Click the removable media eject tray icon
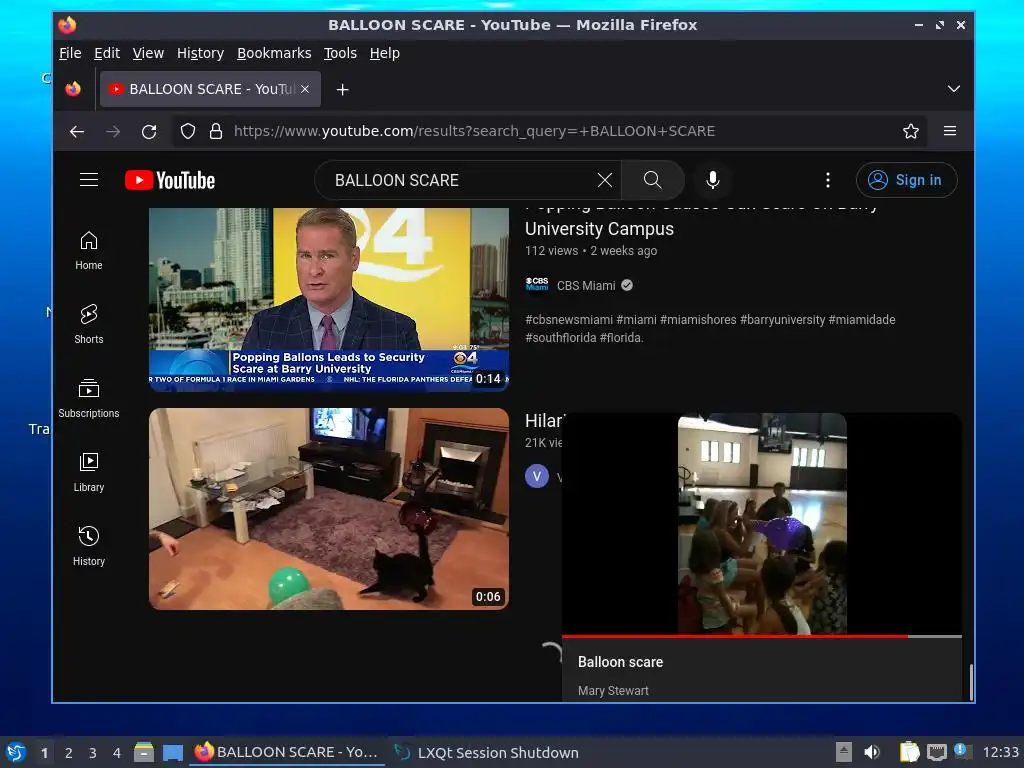The image size is (1024, 768). pyautogui.click(x=843, y=752)
